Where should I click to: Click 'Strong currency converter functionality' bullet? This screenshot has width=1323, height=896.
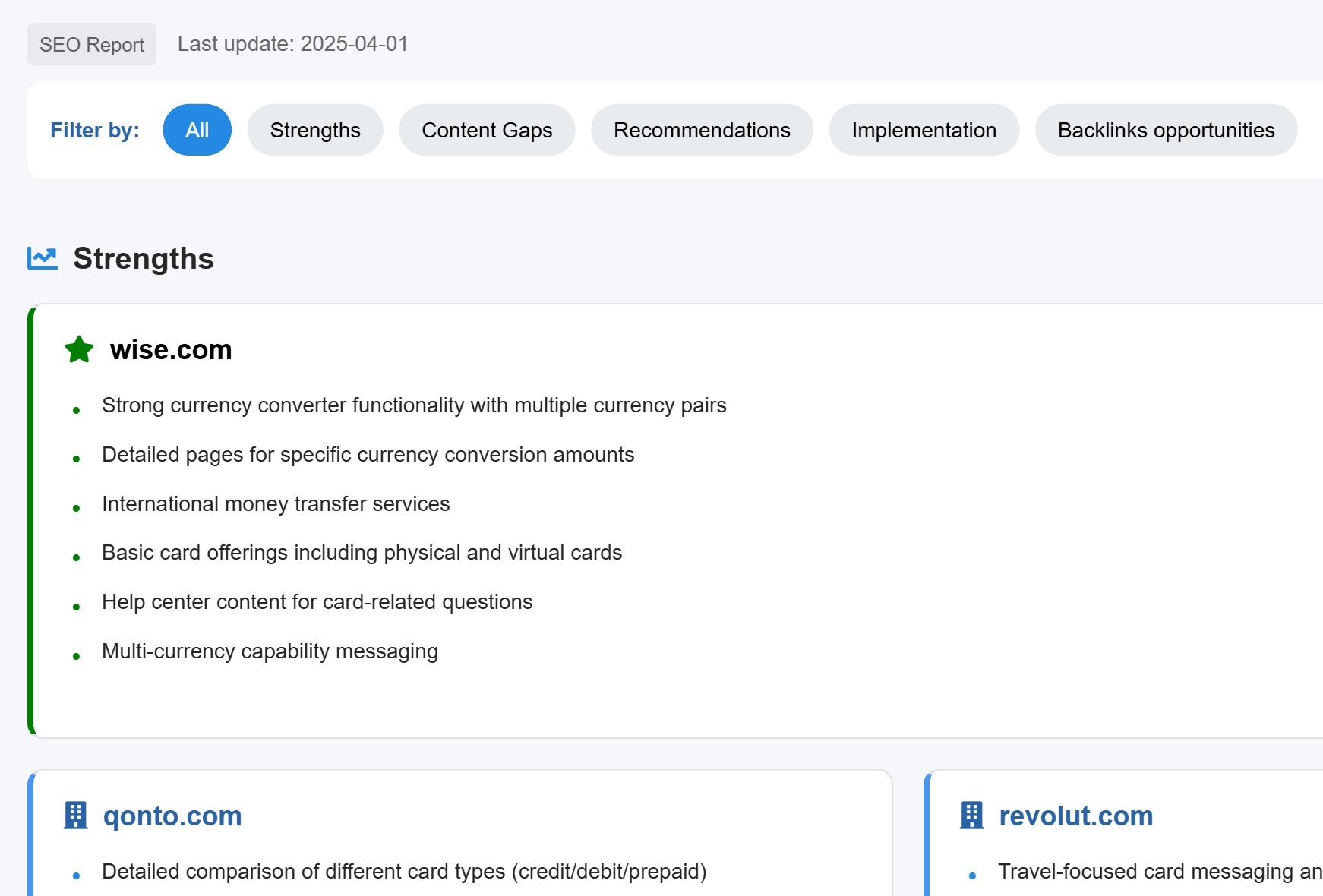(414, 405)
